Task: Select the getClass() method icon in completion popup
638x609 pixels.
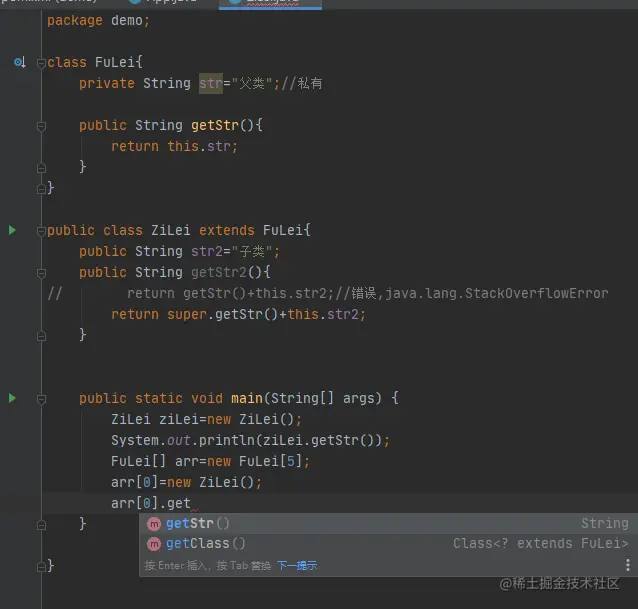Action: point(154,544)
